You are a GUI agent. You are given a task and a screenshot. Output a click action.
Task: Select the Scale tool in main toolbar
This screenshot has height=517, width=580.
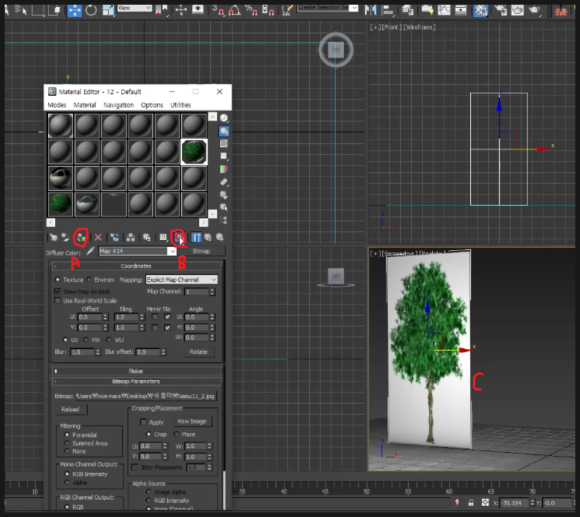coord(108,10)
